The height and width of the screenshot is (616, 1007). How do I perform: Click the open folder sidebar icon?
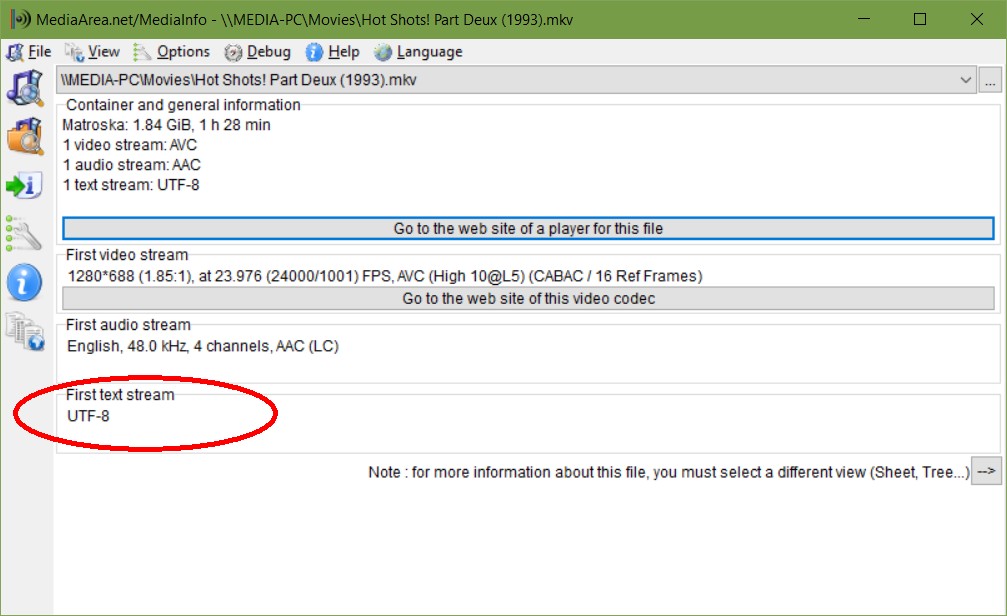(x=25, y=136)
